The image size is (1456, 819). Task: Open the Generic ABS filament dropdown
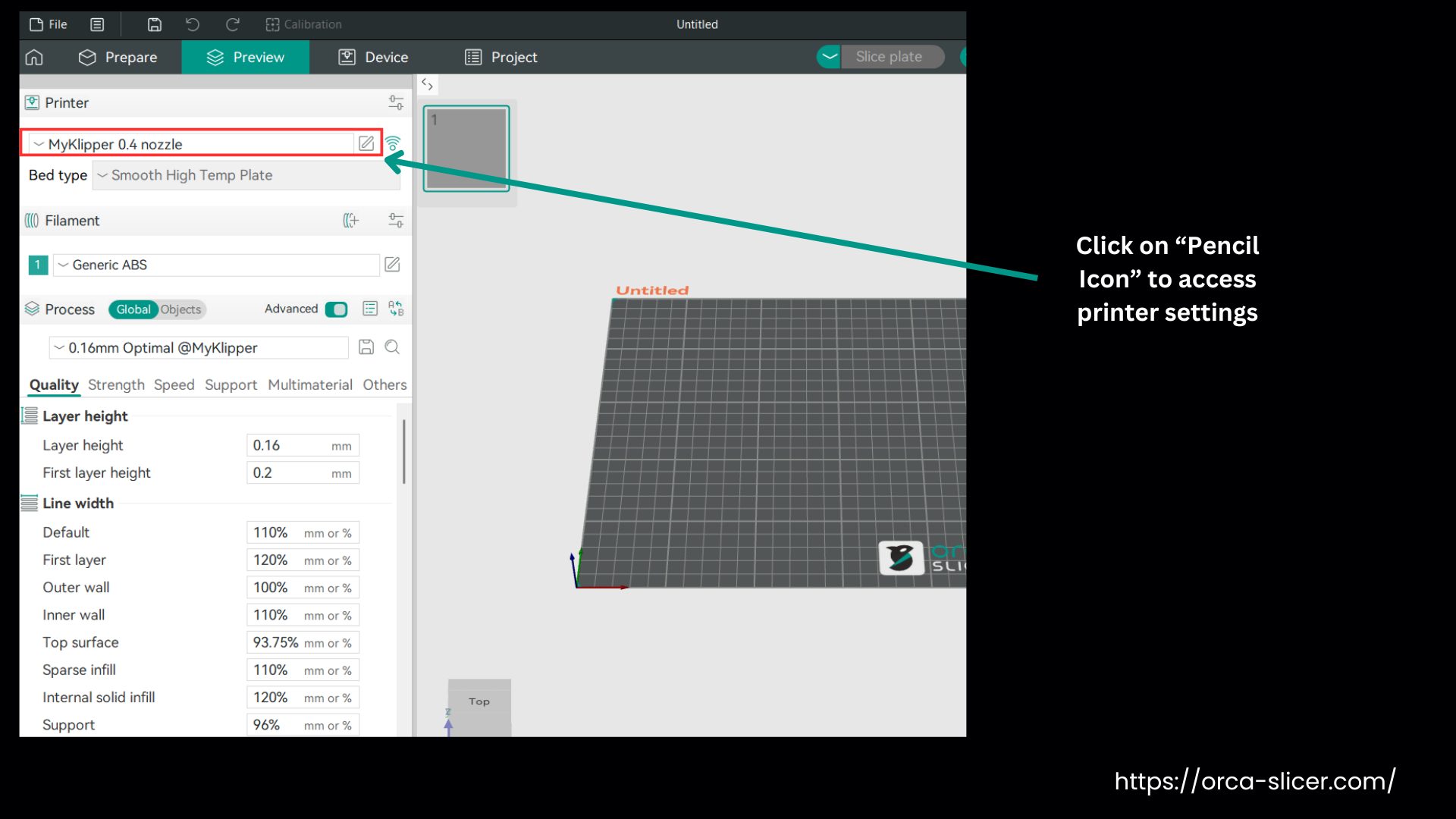216,265
